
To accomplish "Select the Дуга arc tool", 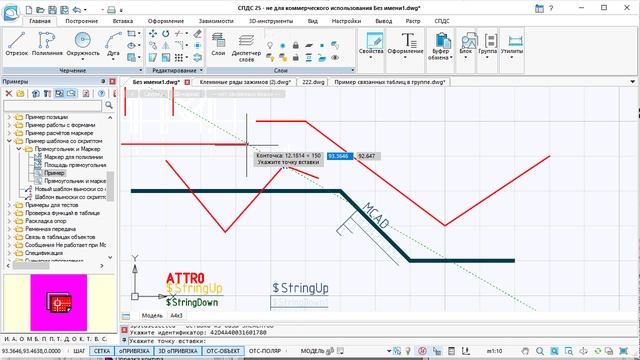I will point(113,44).
